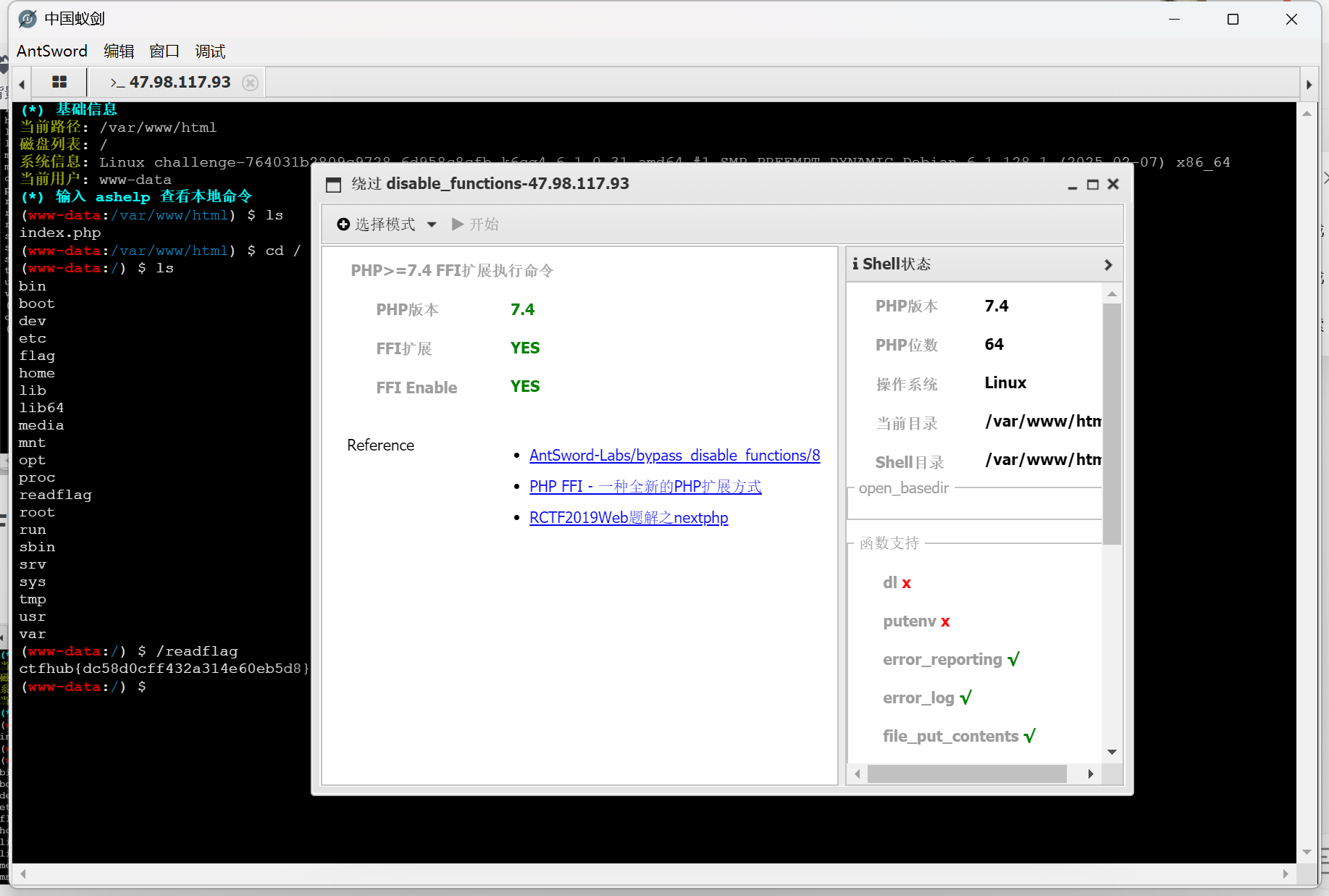1329x896 pixels.
Task: Open the 编辑 menu
Action: (x=119, y=51)
